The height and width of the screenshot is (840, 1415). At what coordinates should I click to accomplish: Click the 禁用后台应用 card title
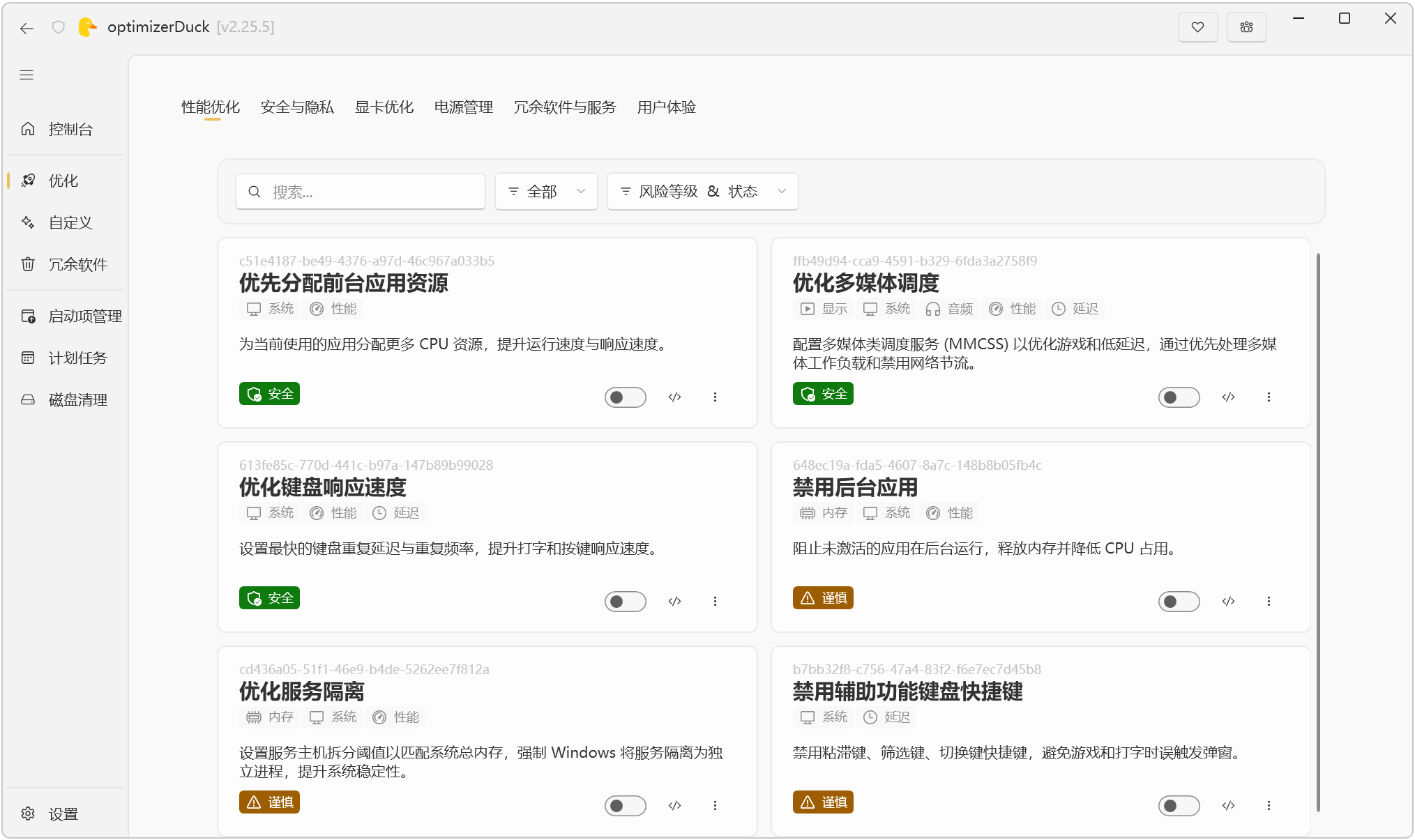coord(855,488)
